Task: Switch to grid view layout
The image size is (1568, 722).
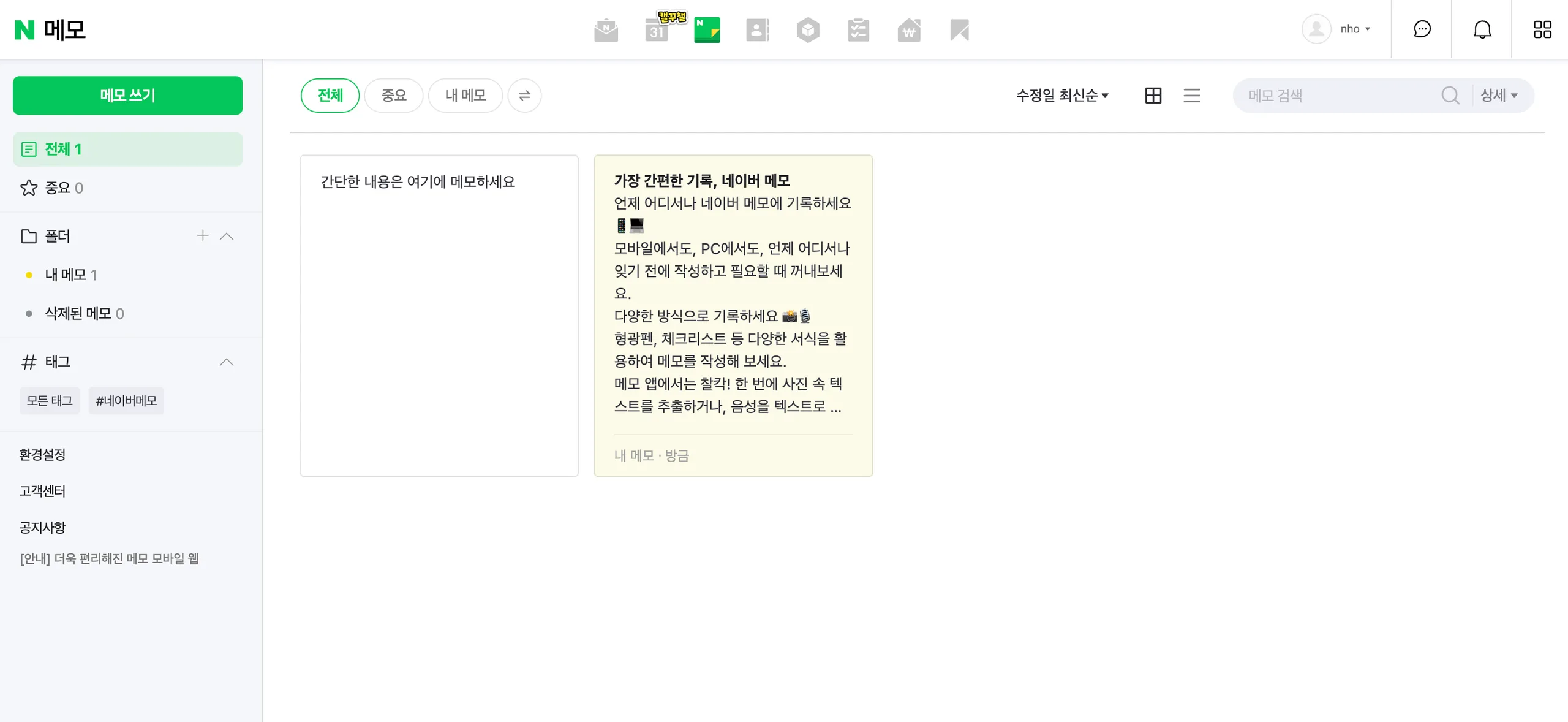Action: click(x=1153, y=96)
